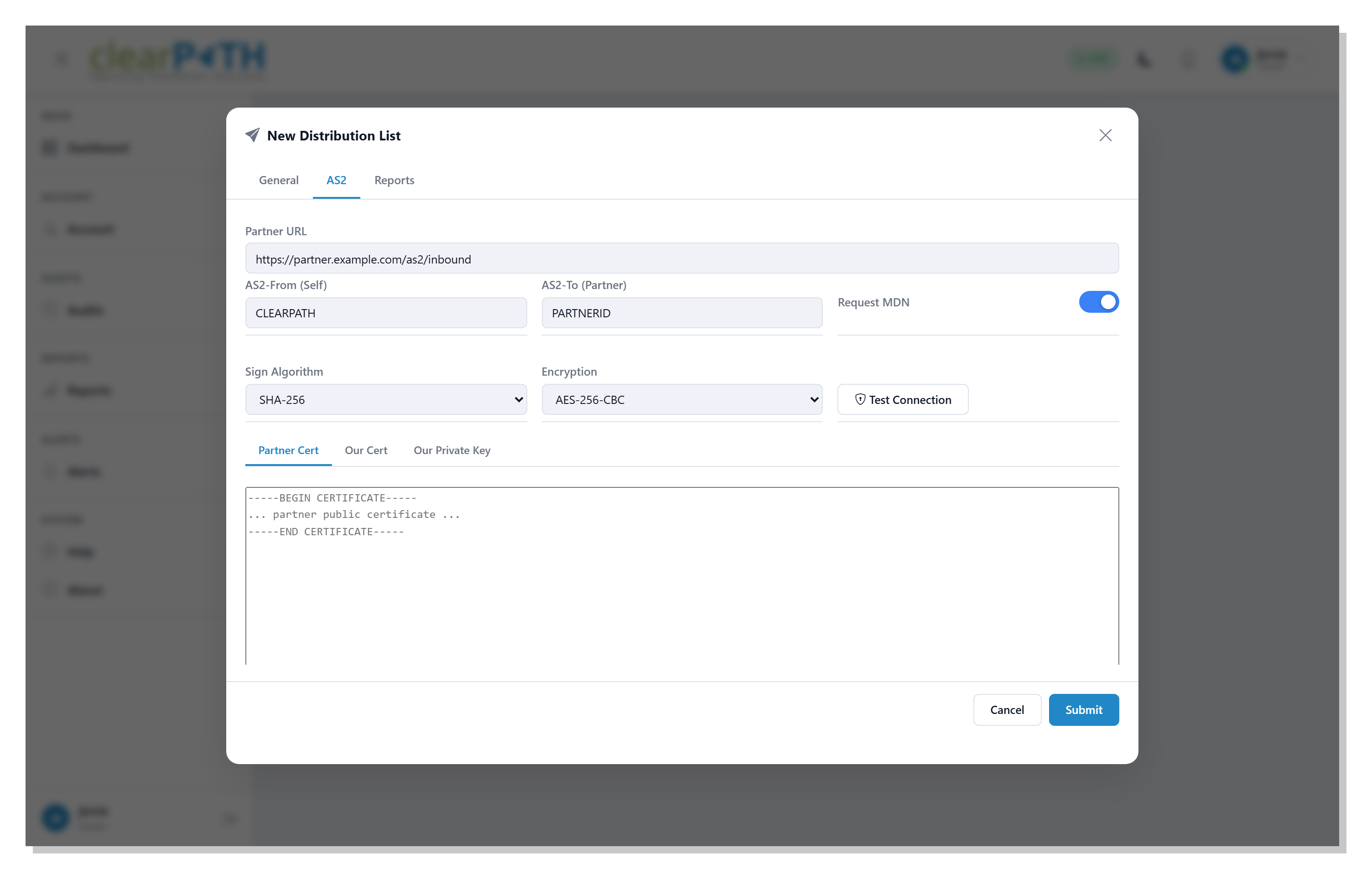Click the AS2-To (Partner) field
This screenshot has width=1372, height=879.
coord(682,313)
